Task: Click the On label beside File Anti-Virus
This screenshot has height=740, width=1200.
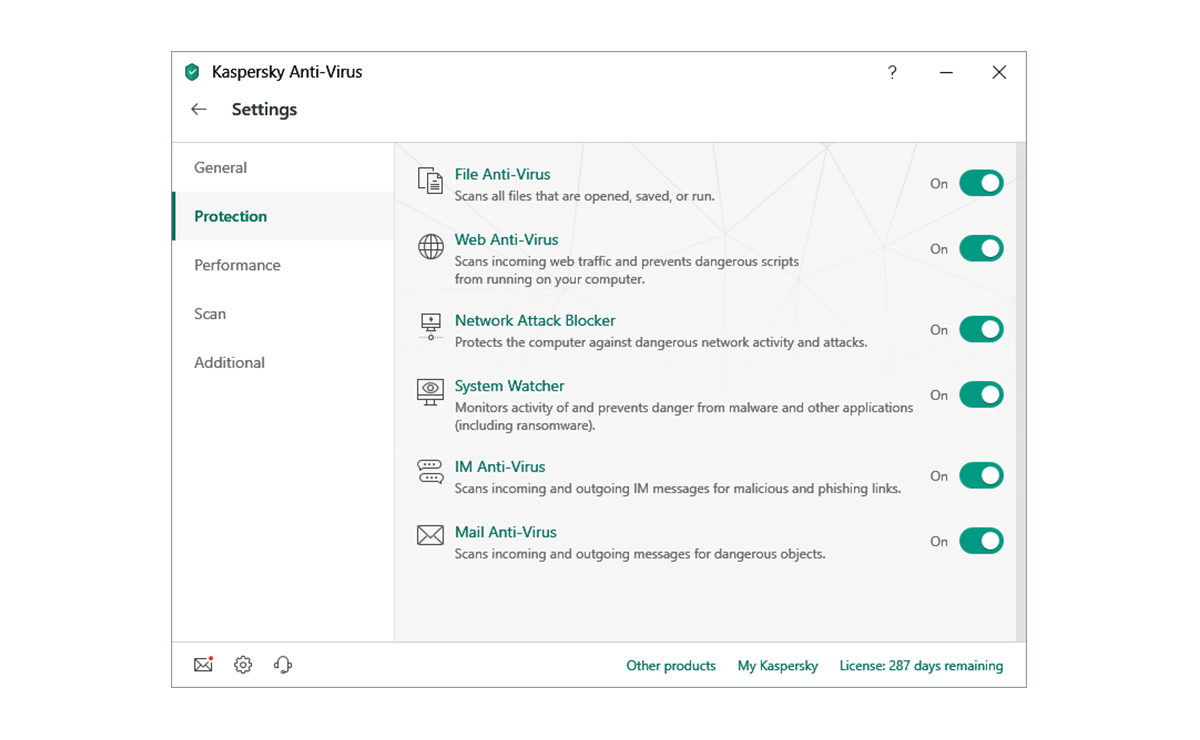Action: pyautogui.click(x=939, y=184)
